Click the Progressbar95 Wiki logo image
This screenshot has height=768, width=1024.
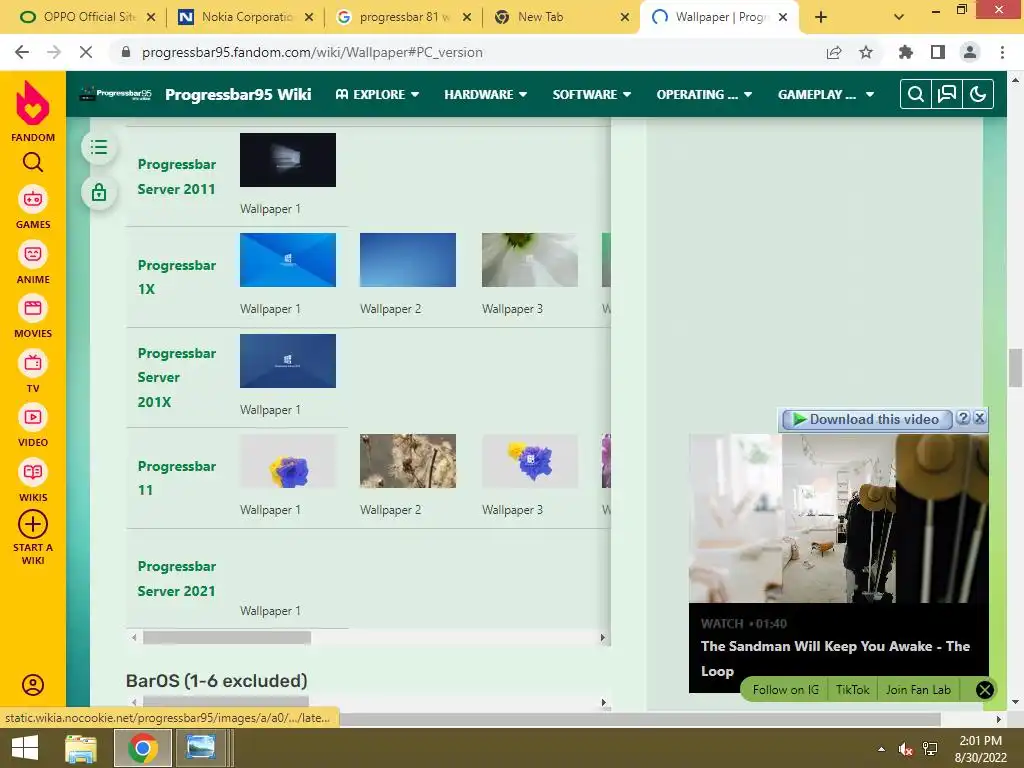click(116, 94)
